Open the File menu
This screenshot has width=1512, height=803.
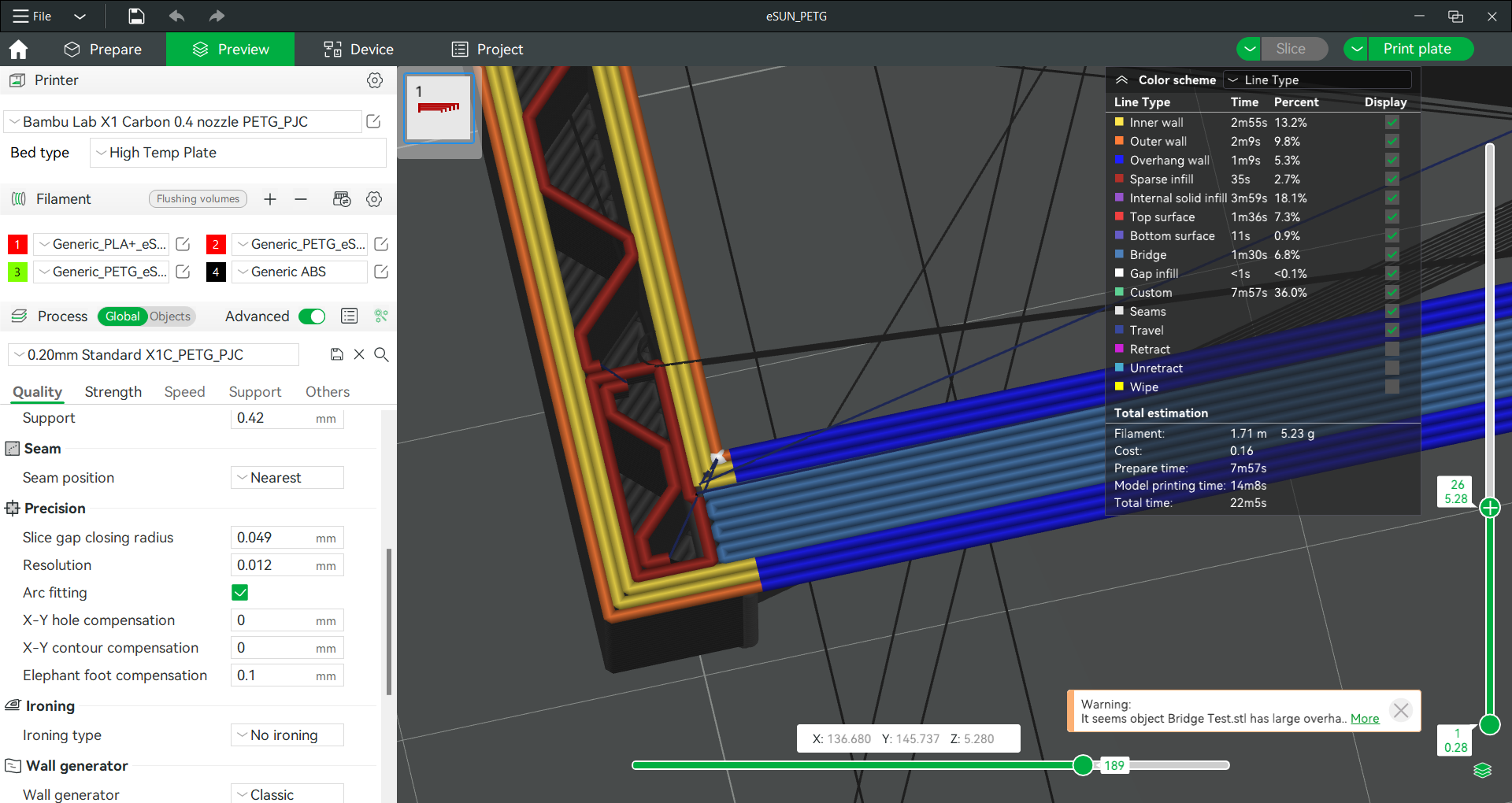pyautogui.click(x=31, y=16)
